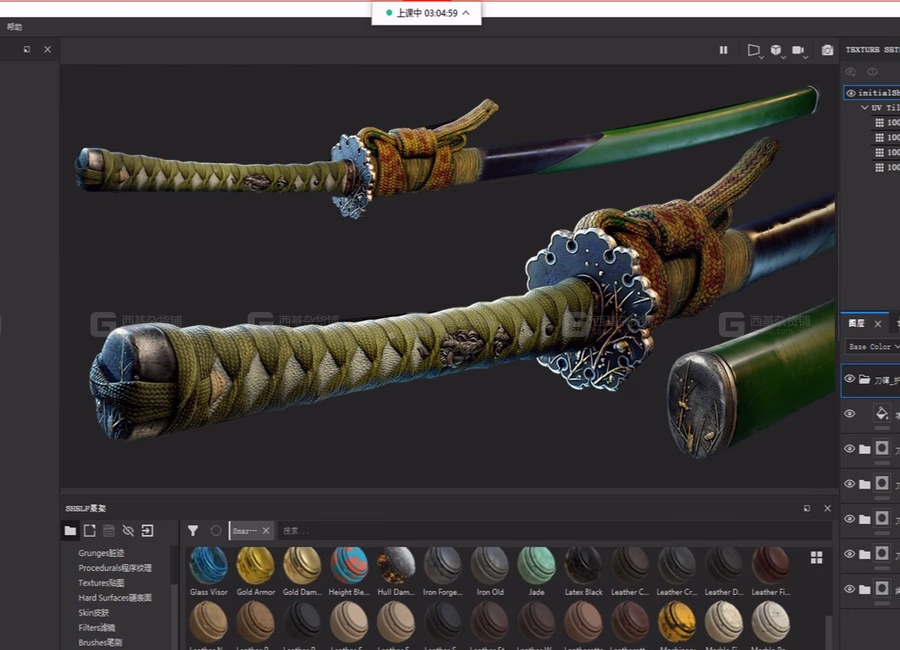Image resolution: width=900 pixels, height=650 pixels.
Task: Toggle the hidden-eye icon in the shelf toolbar
Action: 128,531
